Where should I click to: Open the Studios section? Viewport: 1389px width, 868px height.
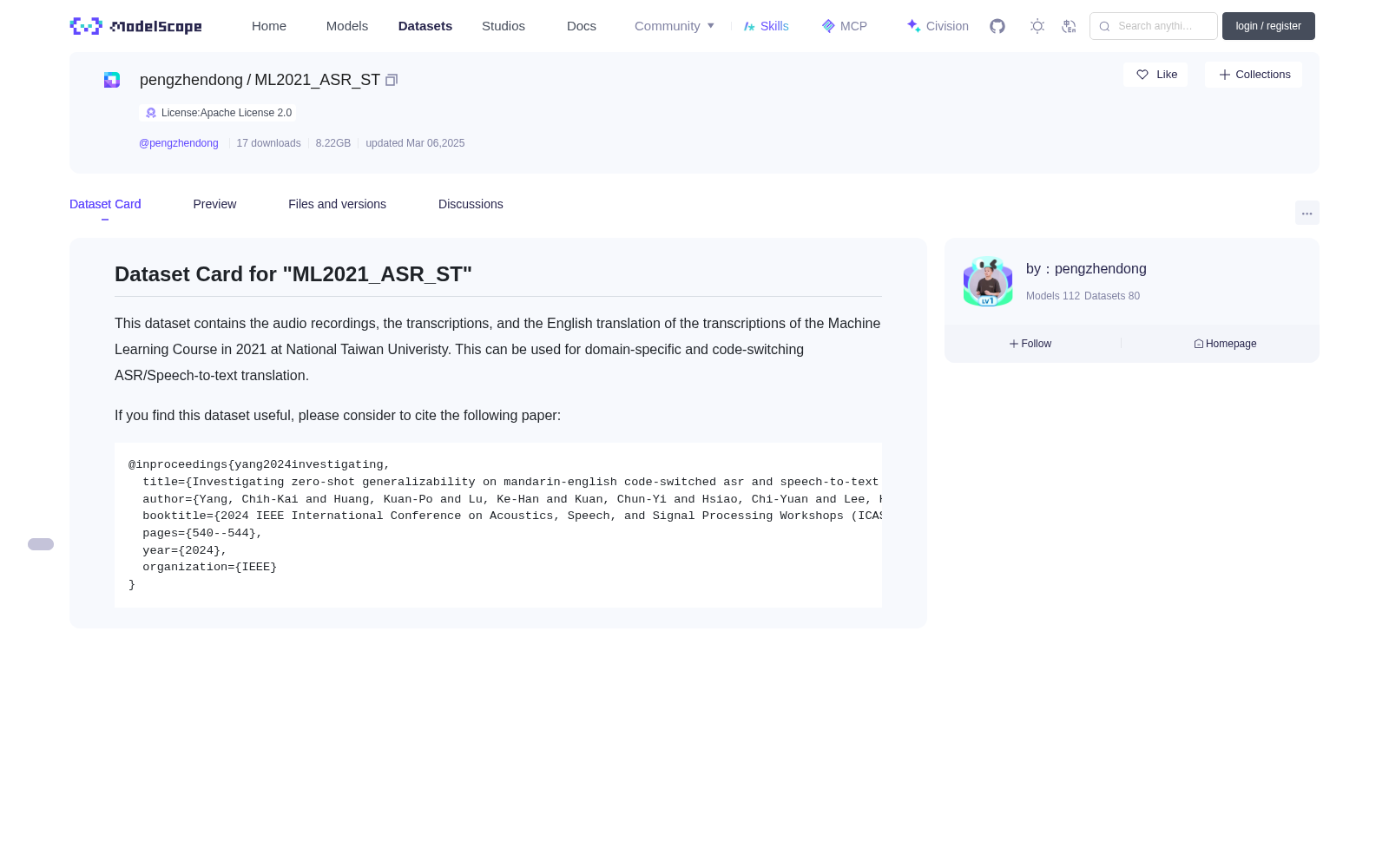tap(504, 26)
